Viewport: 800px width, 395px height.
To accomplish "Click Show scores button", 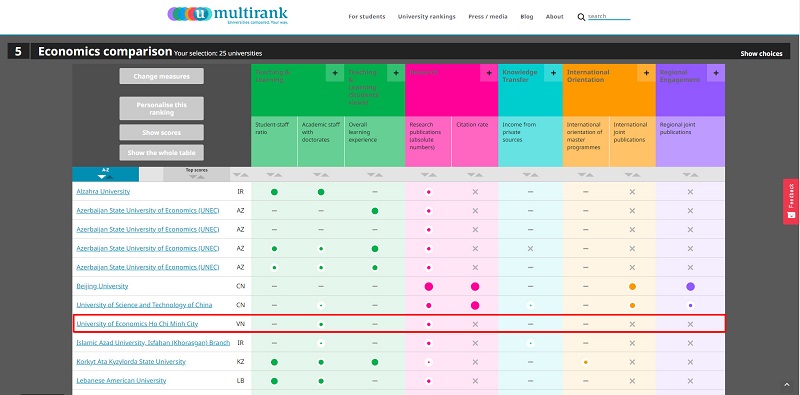I will pyautogui.click(x=161, y=132).
